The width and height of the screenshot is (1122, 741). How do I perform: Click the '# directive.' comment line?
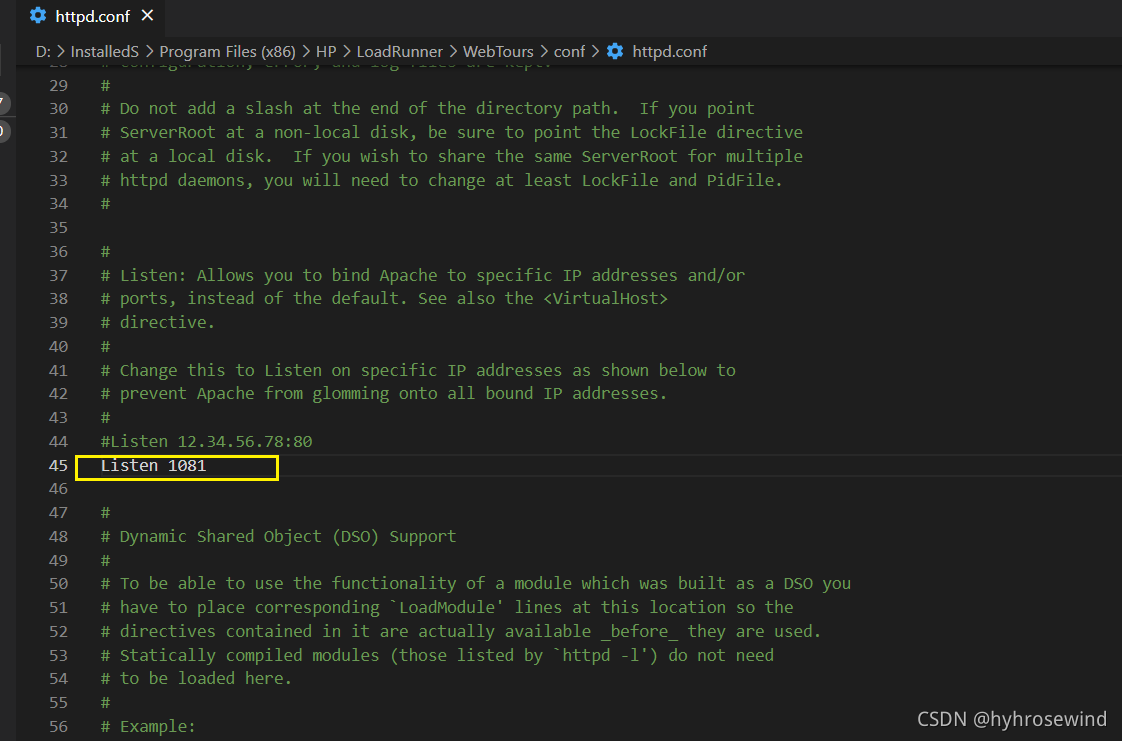pos(157,323)
